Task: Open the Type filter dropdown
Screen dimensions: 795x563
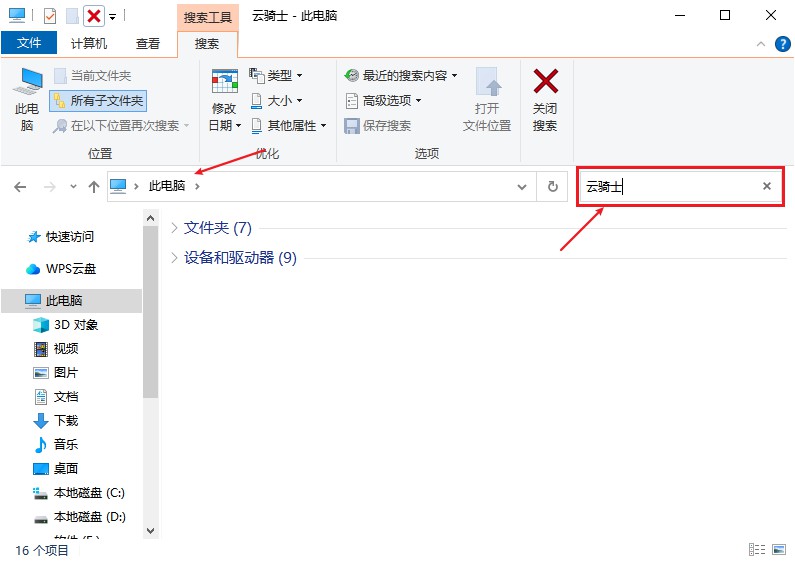Action: tap(276, 76)
